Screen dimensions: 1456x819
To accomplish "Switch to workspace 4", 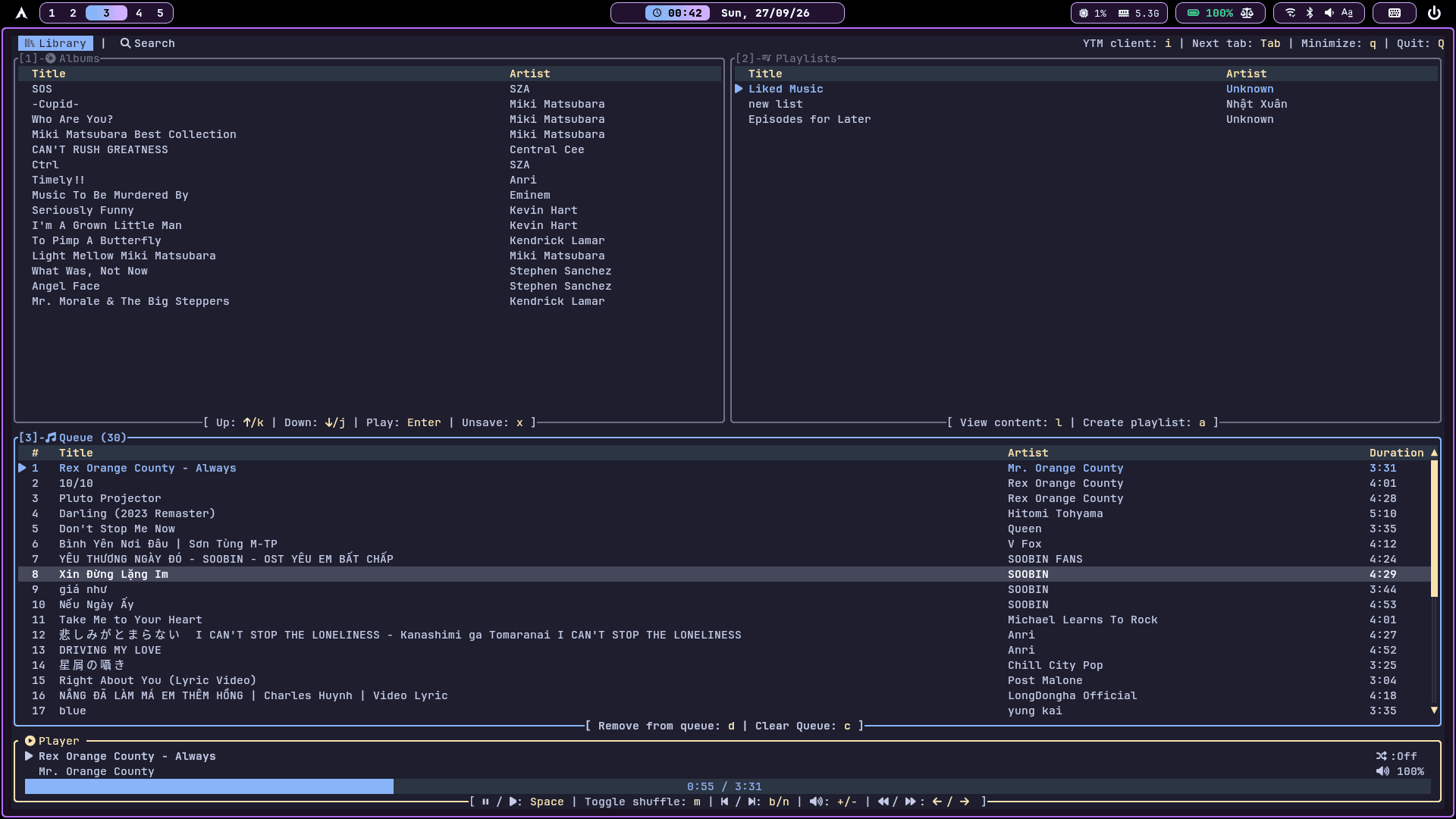I will (139, 13).
